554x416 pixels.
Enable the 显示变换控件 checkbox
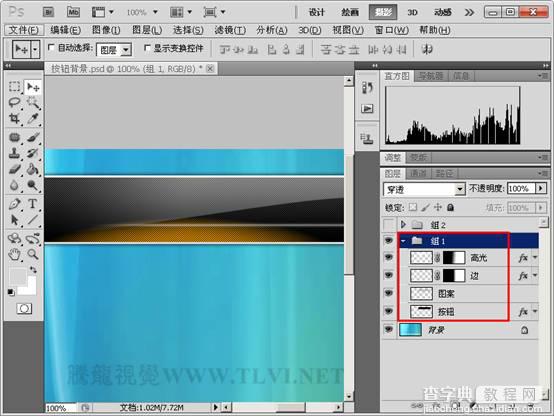tap(147, 47)
